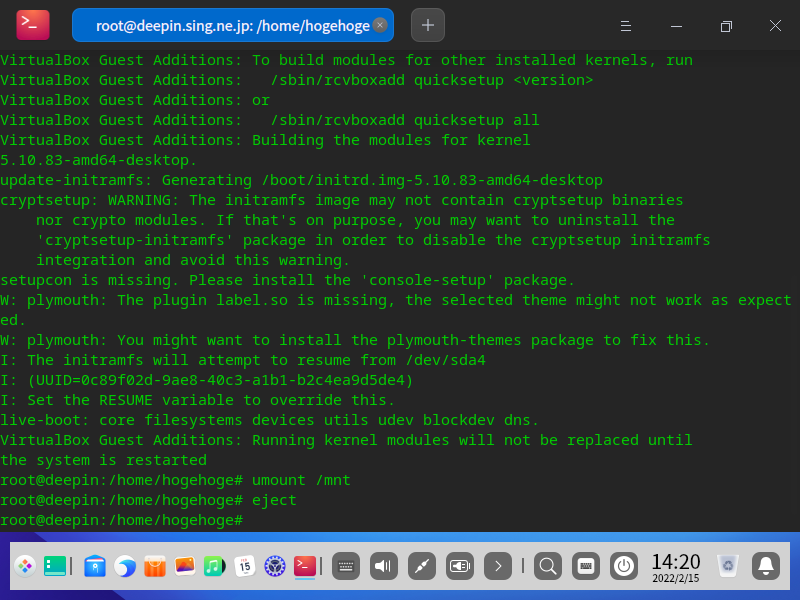This screenshot has height=600, width=800.
Task: Minimize the terminal window
Action: pyautogui.click(x=676, y=26)
